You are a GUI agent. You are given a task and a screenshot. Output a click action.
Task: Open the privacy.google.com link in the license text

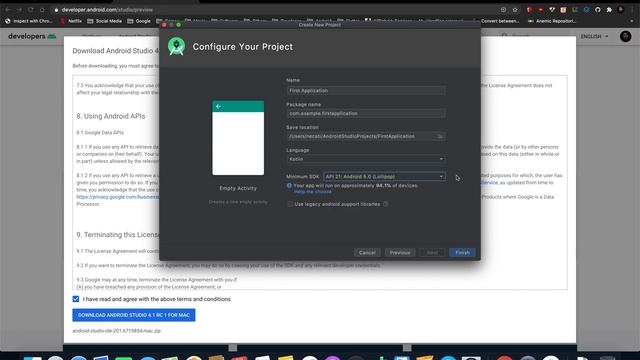click(x=118, y=197)
